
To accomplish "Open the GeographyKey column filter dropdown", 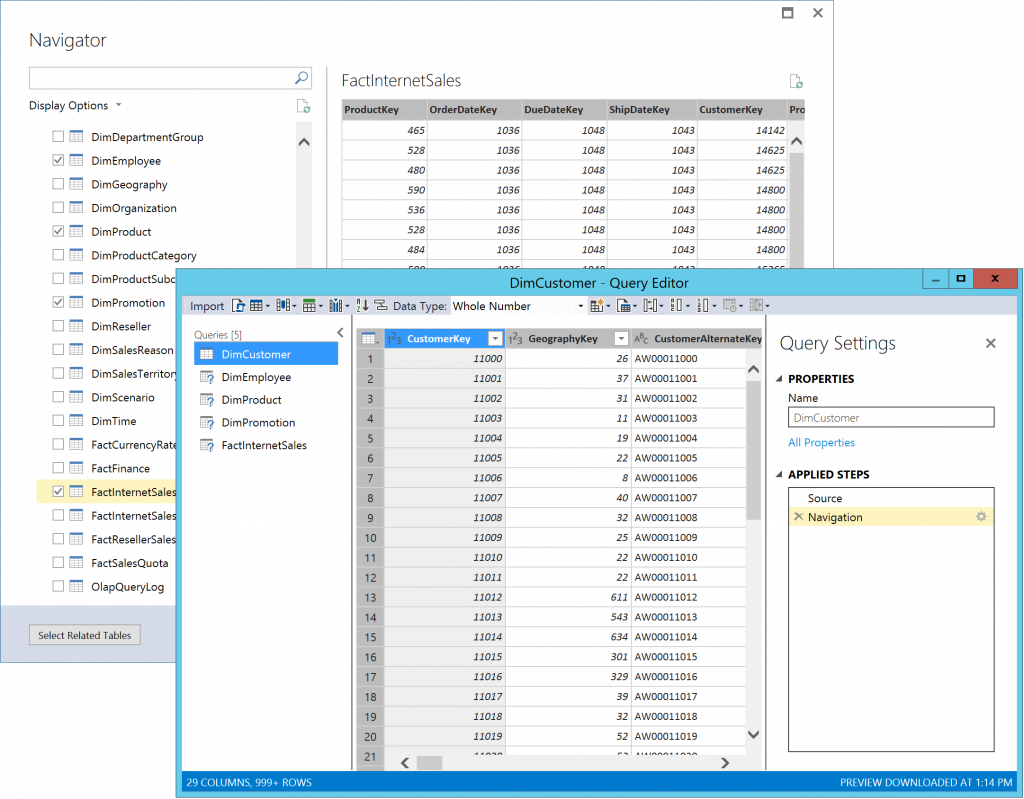I will (x=621, y=338).
